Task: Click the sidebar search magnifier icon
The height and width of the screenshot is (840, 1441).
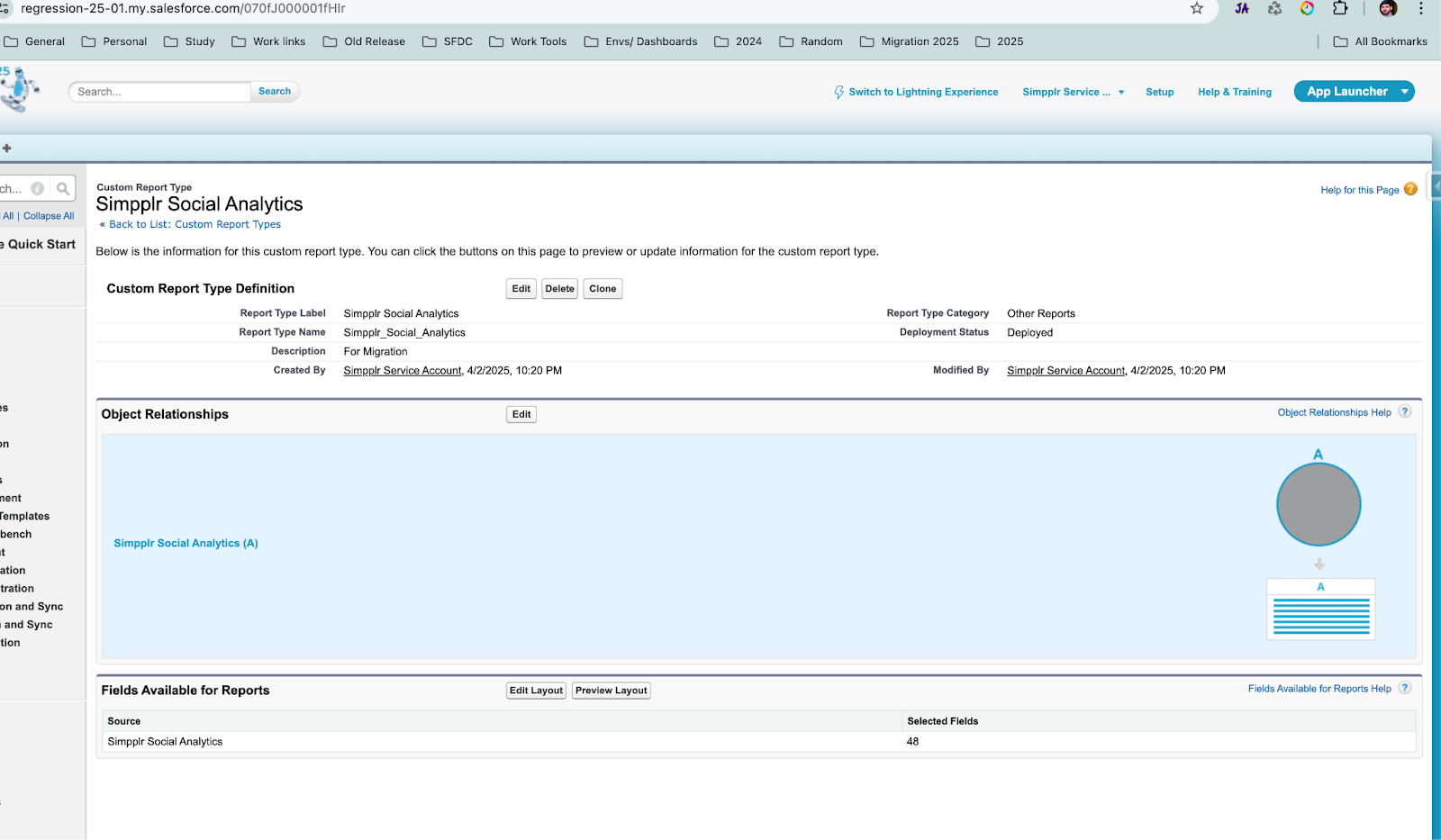Action: click(x=63, y=188)
